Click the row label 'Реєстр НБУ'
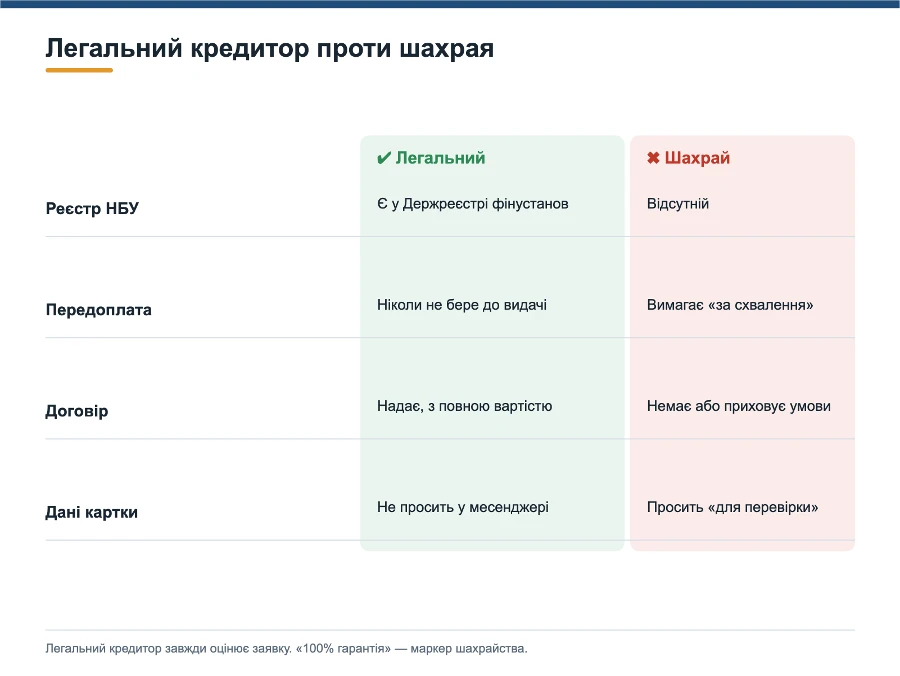Image resolution: width=900 pixels, height=676 pixels. (x=92, y=208)
